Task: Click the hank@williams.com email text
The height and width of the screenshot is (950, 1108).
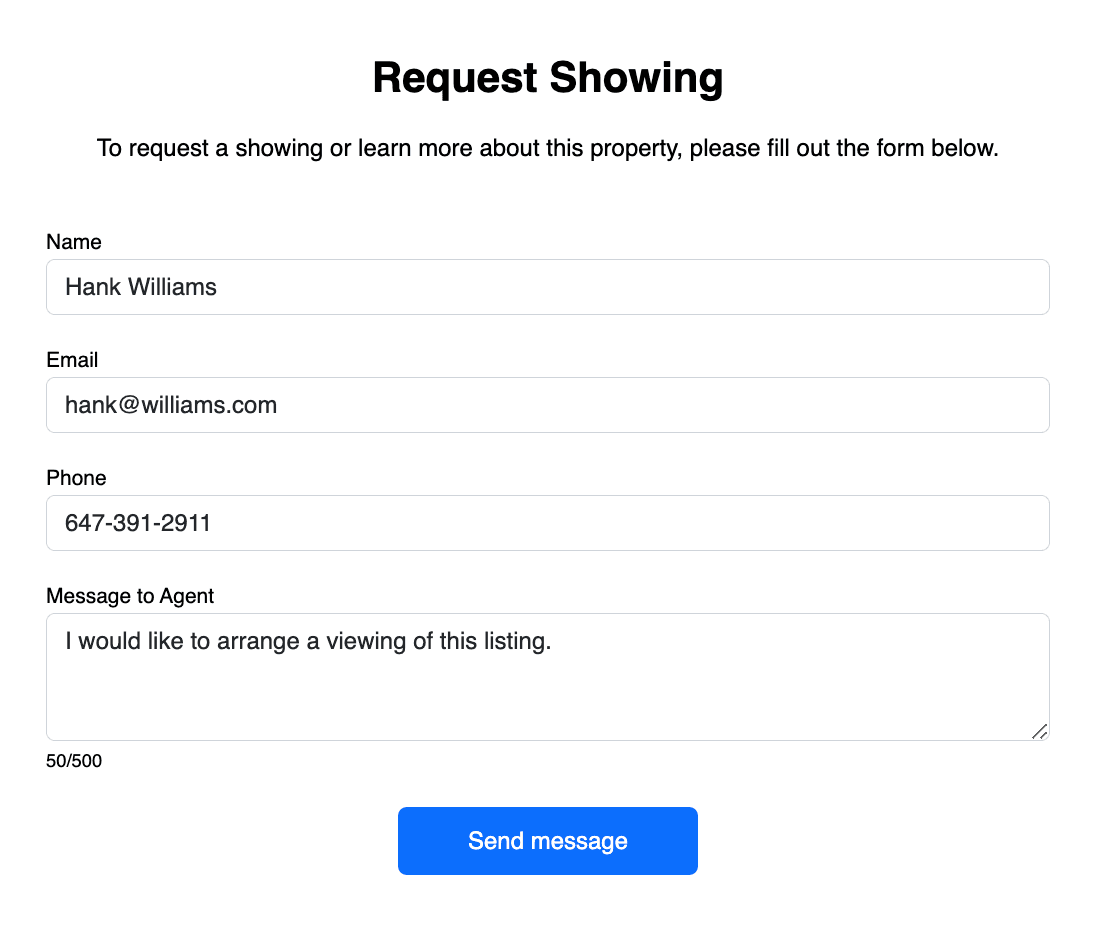Action: tap(171, 405)
